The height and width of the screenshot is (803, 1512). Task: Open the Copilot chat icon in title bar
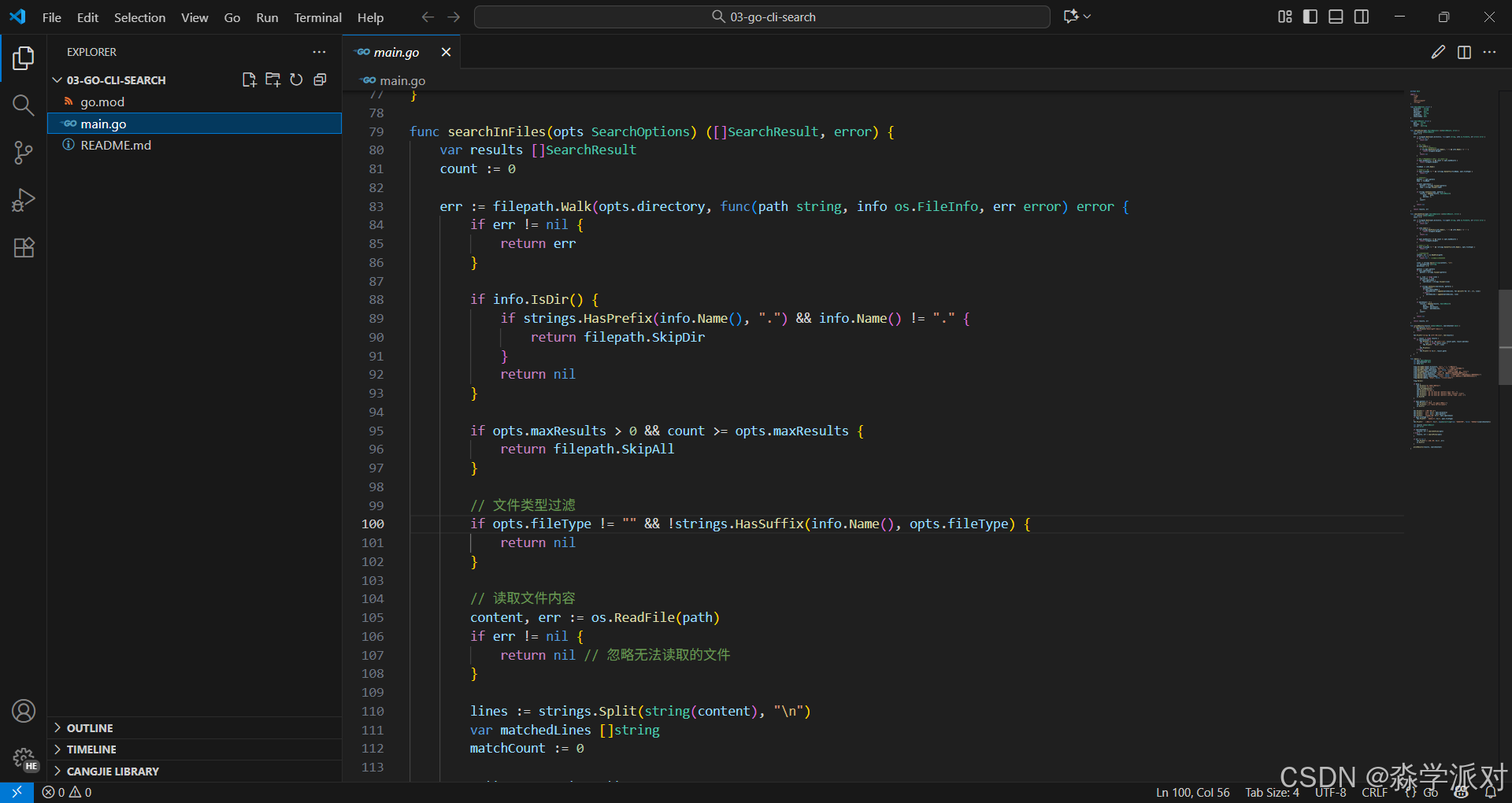tap(1071, 17)
